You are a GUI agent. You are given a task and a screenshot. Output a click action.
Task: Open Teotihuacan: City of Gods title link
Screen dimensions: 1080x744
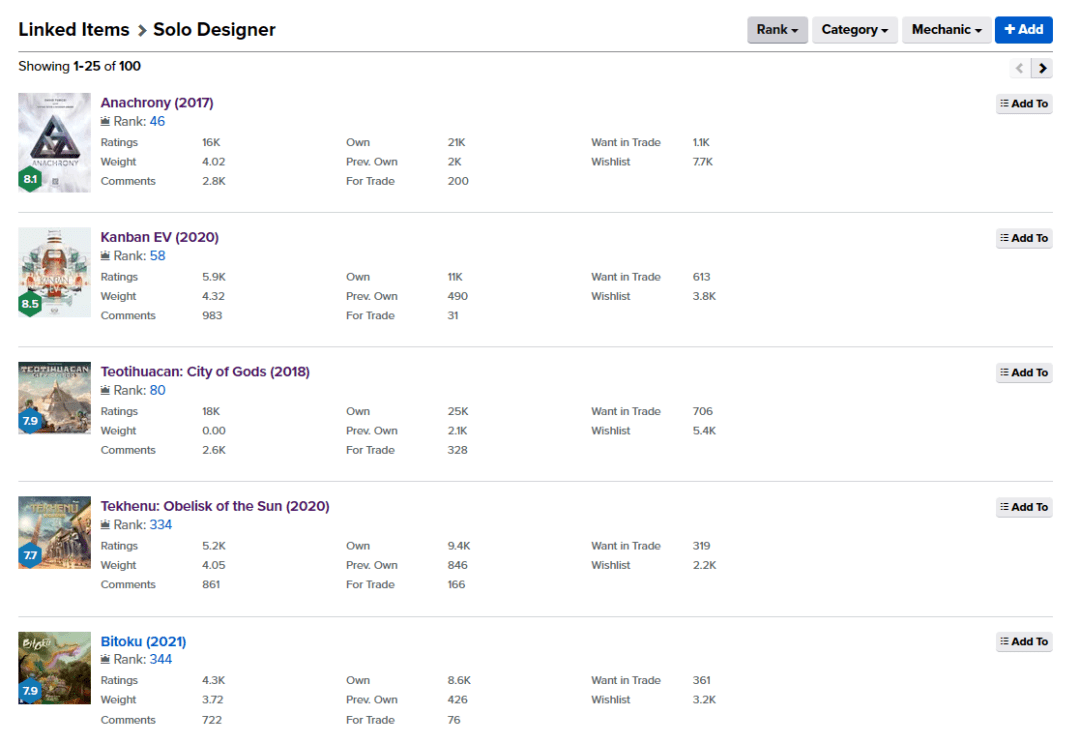205,372
